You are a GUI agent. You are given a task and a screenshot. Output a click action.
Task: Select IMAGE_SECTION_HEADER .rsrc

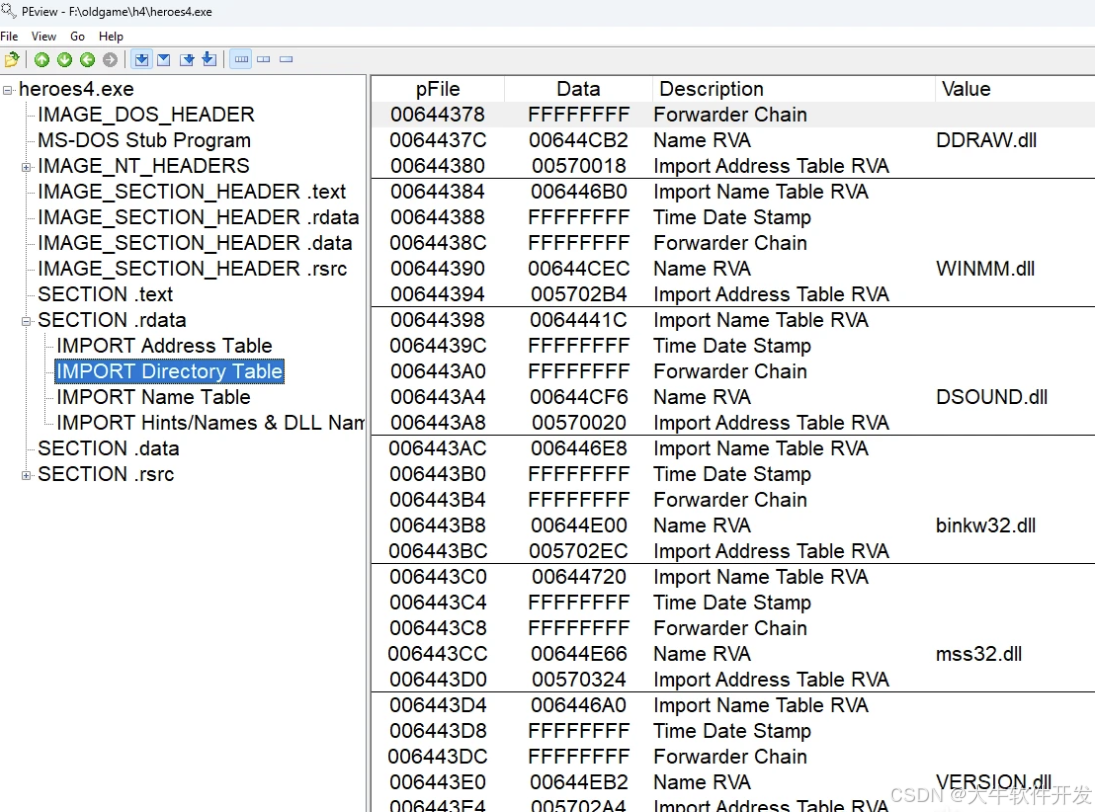[x=192, y=268]
